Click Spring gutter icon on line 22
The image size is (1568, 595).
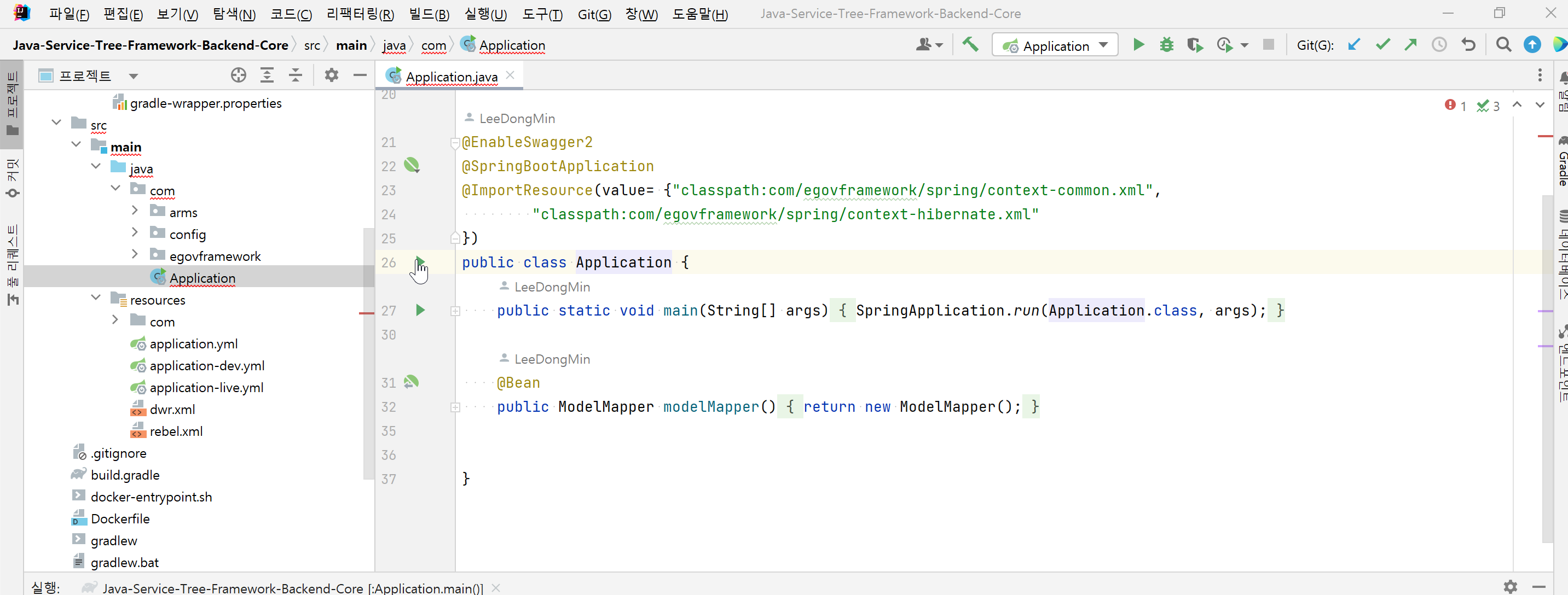pyautogui.click(x=412, y=166)
